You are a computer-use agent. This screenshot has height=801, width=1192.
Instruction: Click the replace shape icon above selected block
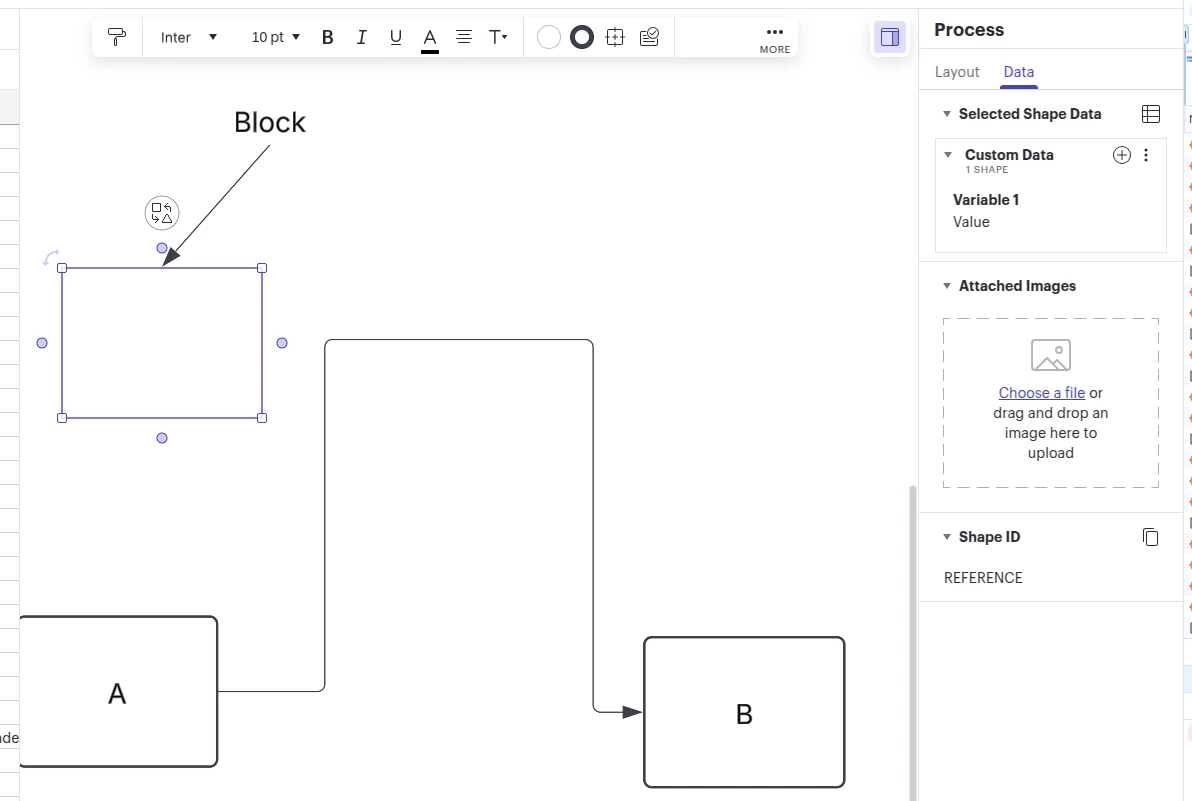162,214
